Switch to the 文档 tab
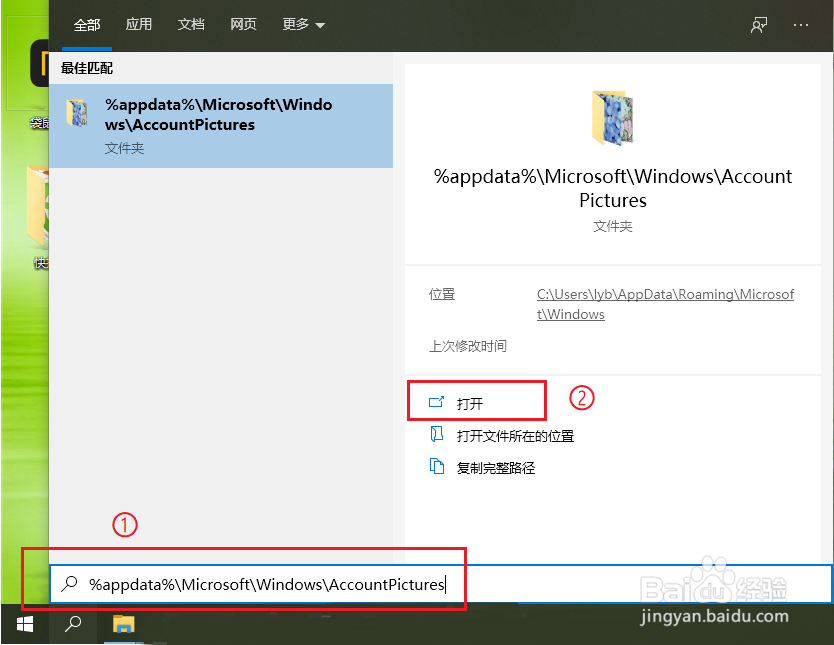The width and height of the screenshot is (834, 645). (191, 24)
